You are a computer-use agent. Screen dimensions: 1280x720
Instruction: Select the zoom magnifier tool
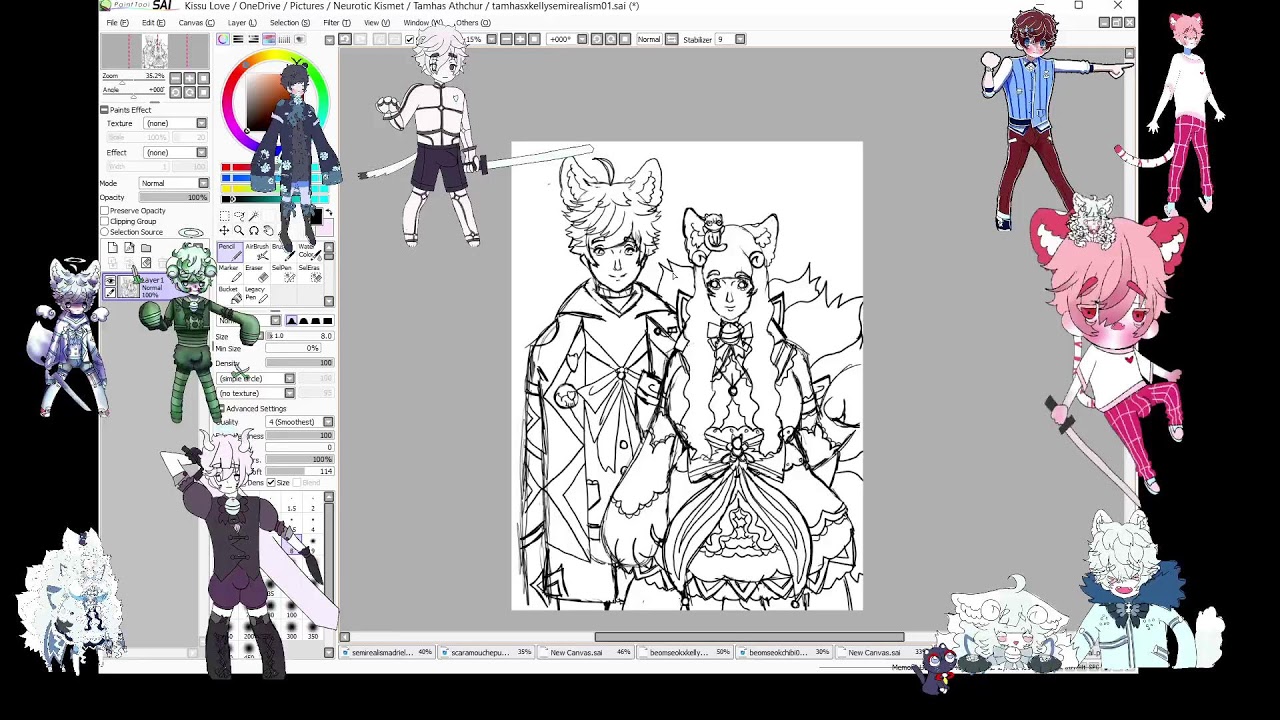pos(239,231)
